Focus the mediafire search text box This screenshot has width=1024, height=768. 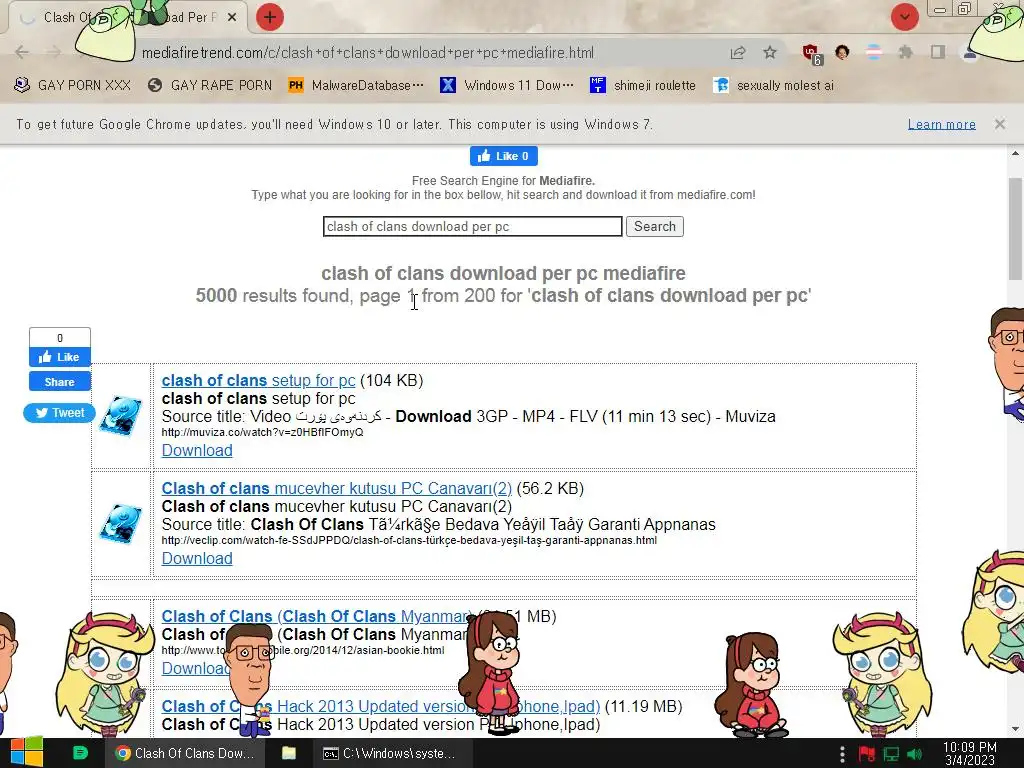[x=472, y=227]
